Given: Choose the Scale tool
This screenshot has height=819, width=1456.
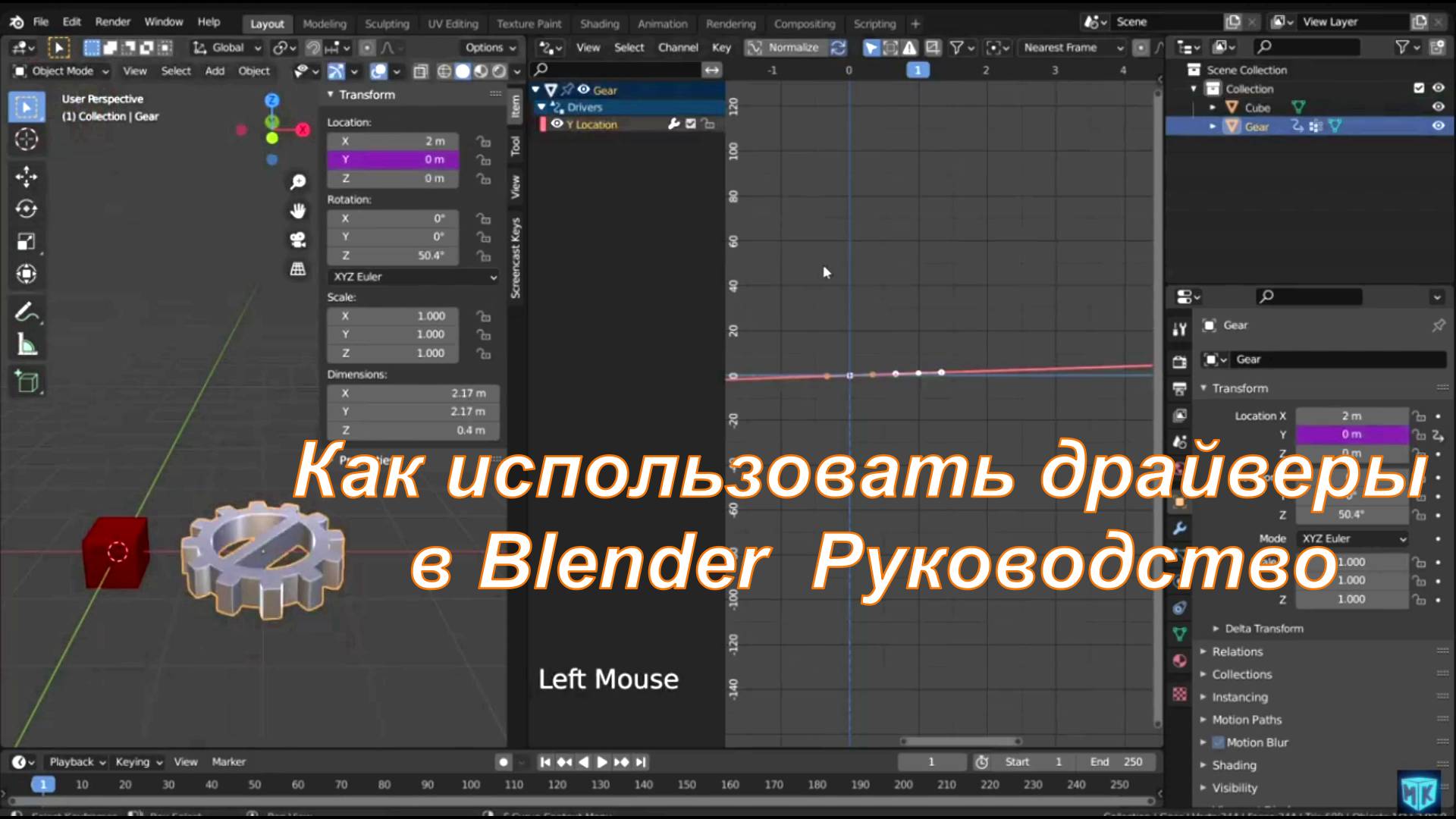Looking at the screenshot, I should pos(27,241).
